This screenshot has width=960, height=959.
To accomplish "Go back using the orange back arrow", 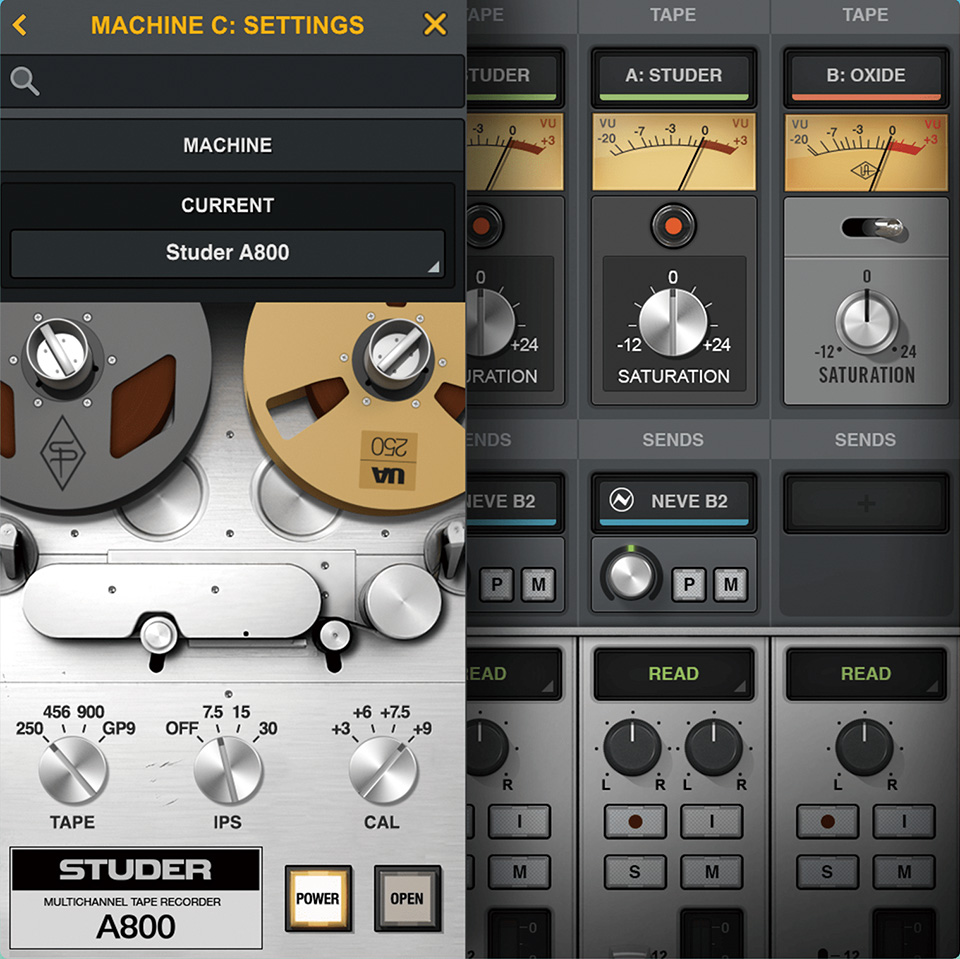I will pos(20,25).
